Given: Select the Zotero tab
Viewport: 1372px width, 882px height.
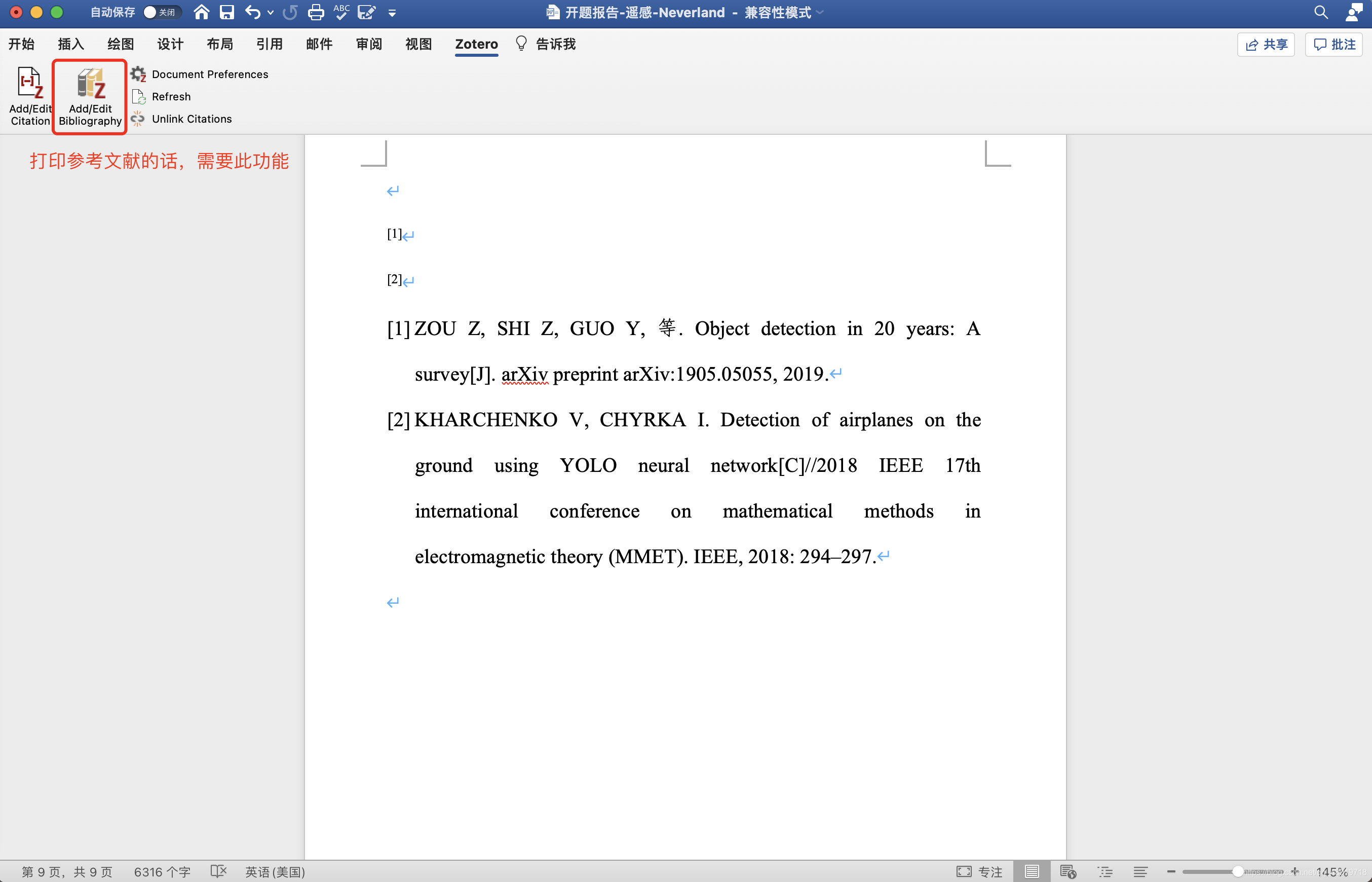Looking at the screenshot, I should (476, 44).
